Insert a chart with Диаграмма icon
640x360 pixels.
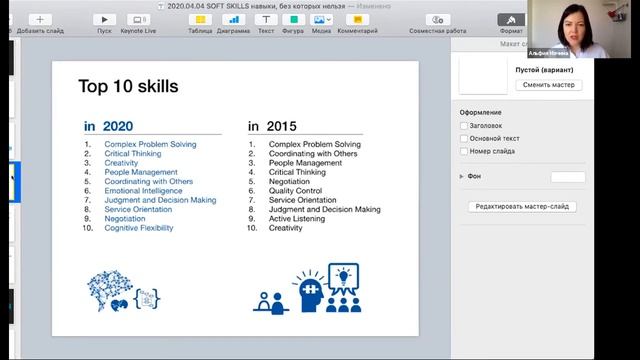tap(233, 20)
